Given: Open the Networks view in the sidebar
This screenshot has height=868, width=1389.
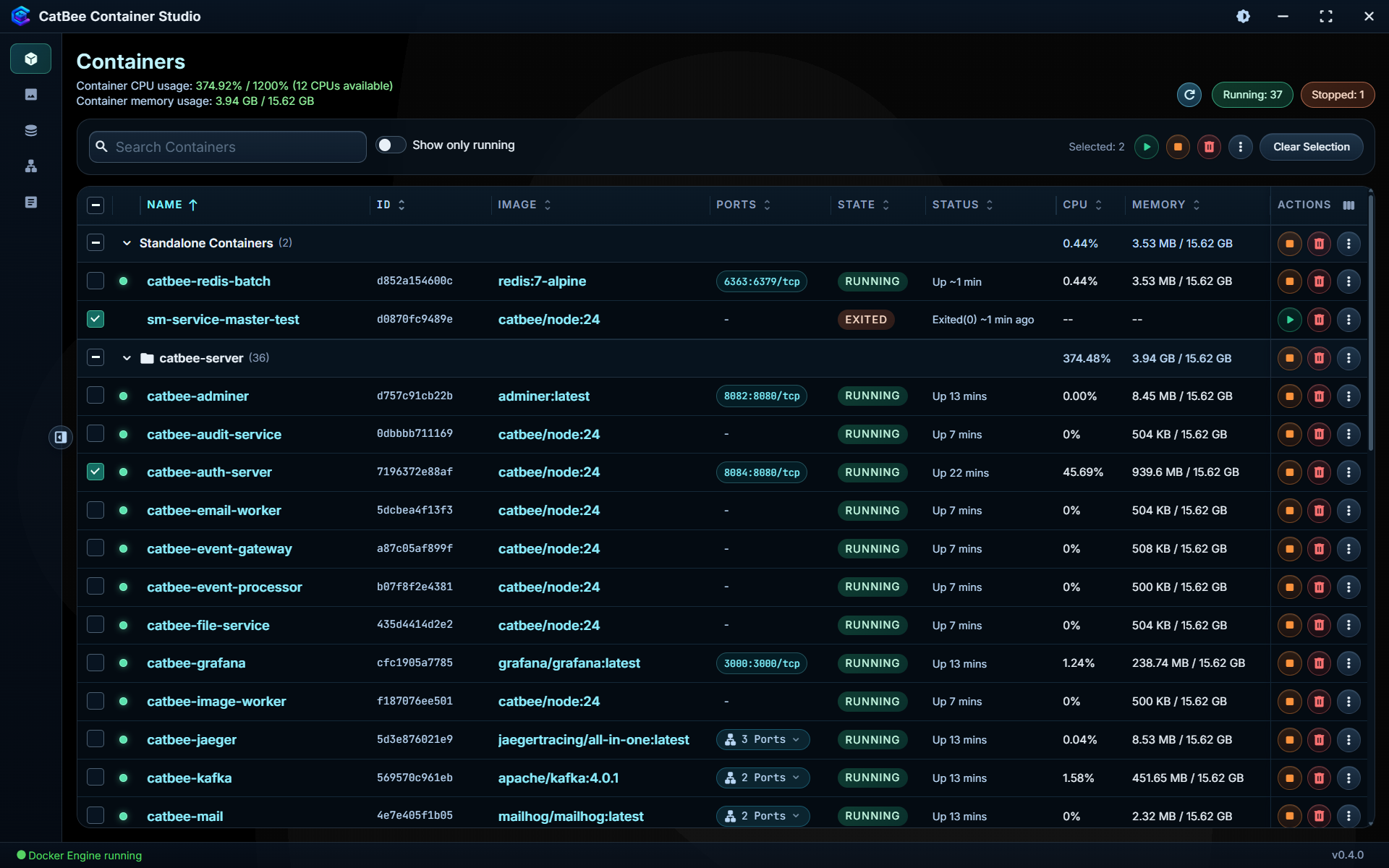Looking at the screenshot, I should (x=30, y=166).
